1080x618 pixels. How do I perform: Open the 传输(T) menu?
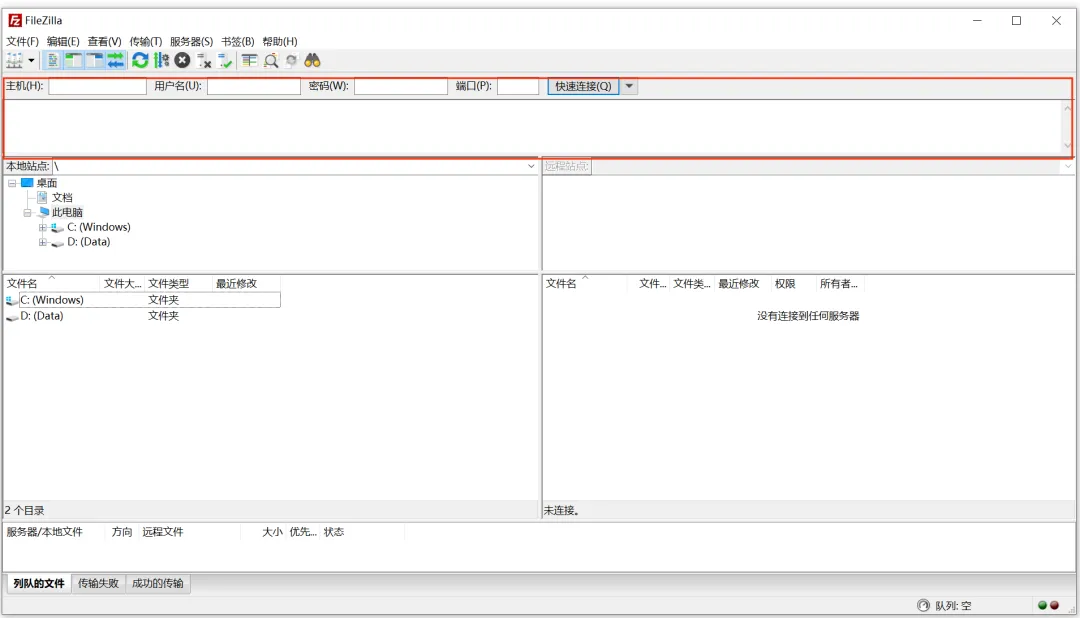pyautogui.click(x=145, y=41)
